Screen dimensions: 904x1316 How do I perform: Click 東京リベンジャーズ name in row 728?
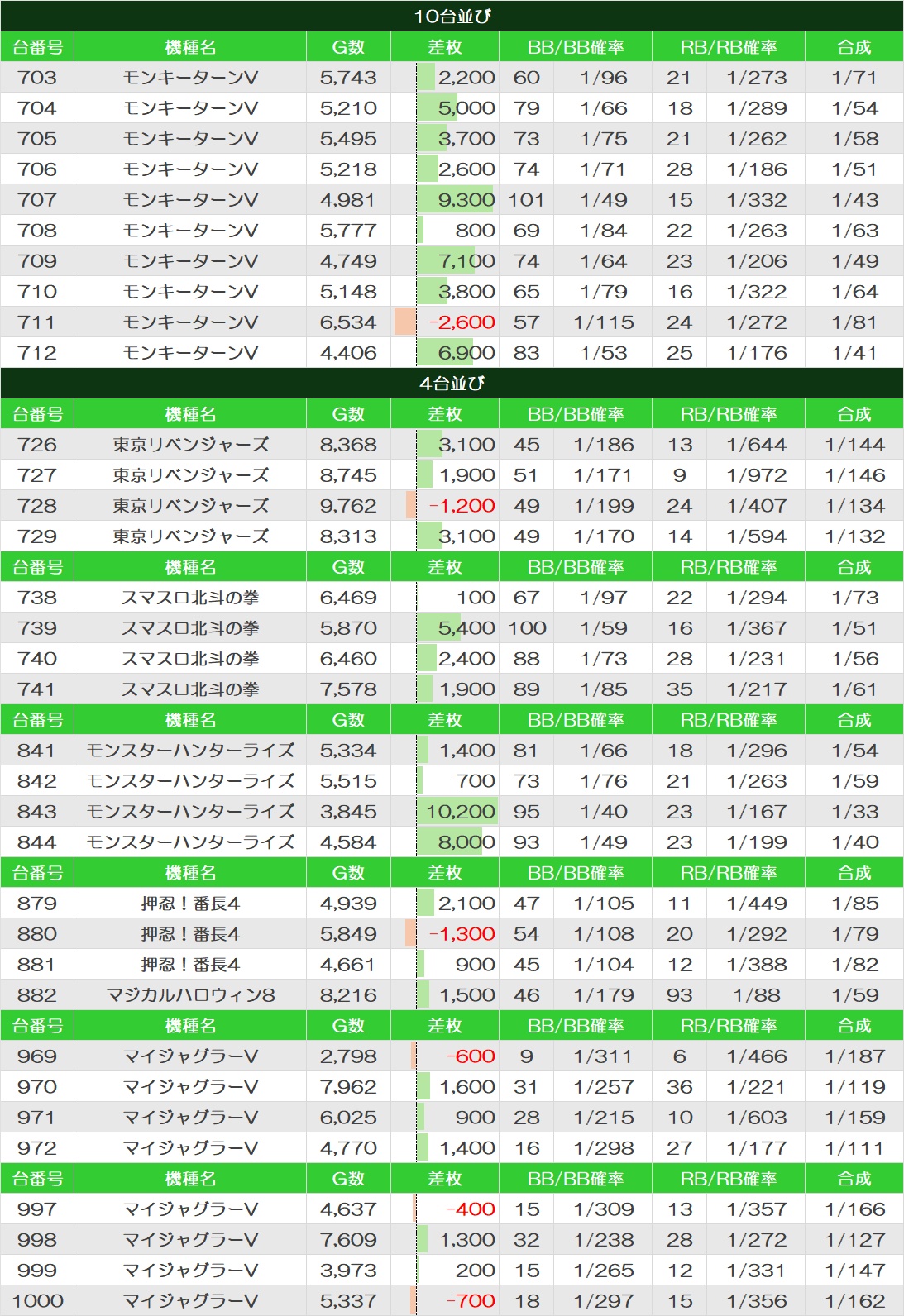(190, 506)
